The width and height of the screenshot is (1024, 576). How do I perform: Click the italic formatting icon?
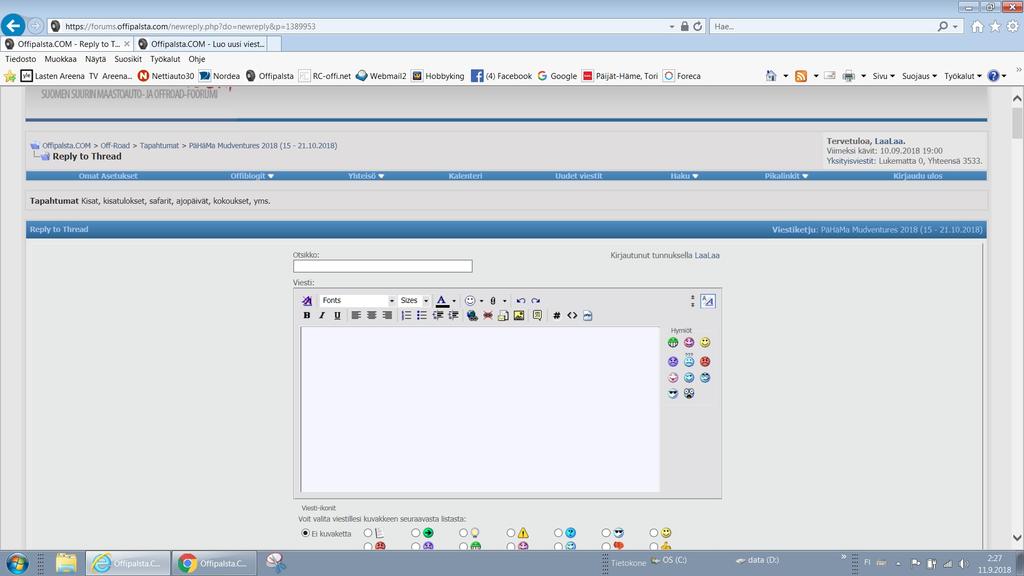(322, 316)
